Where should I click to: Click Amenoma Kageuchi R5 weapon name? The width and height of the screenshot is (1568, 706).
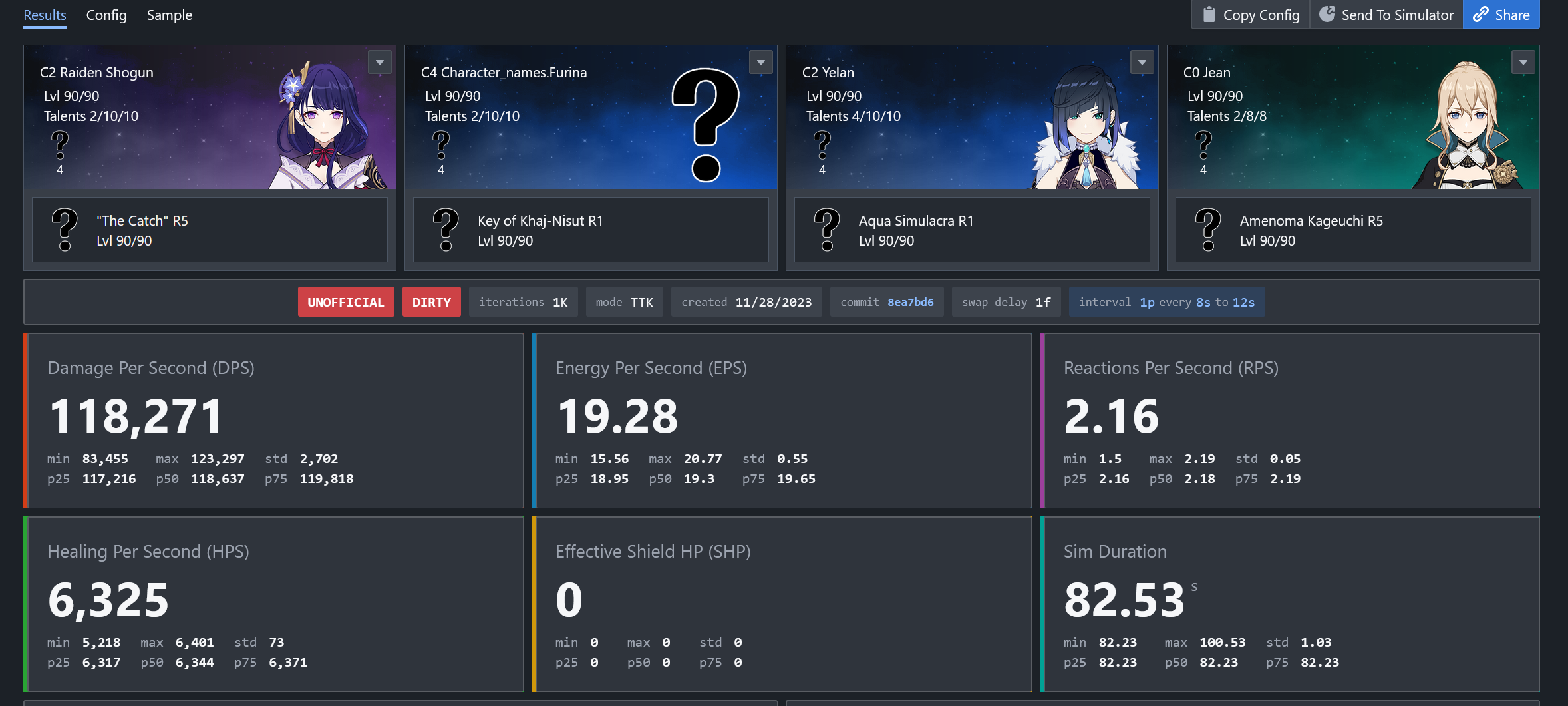click(x=1311, y=220)
